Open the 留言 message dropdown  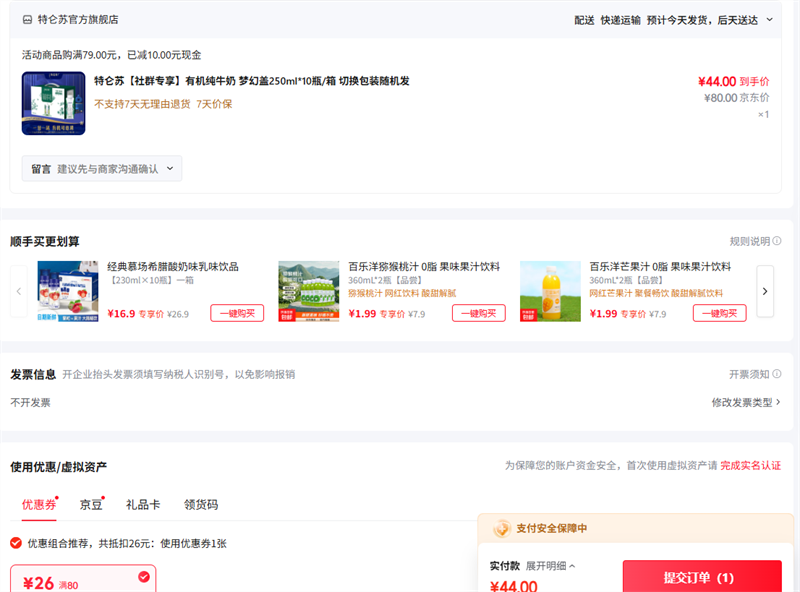[x=102, y=169]
